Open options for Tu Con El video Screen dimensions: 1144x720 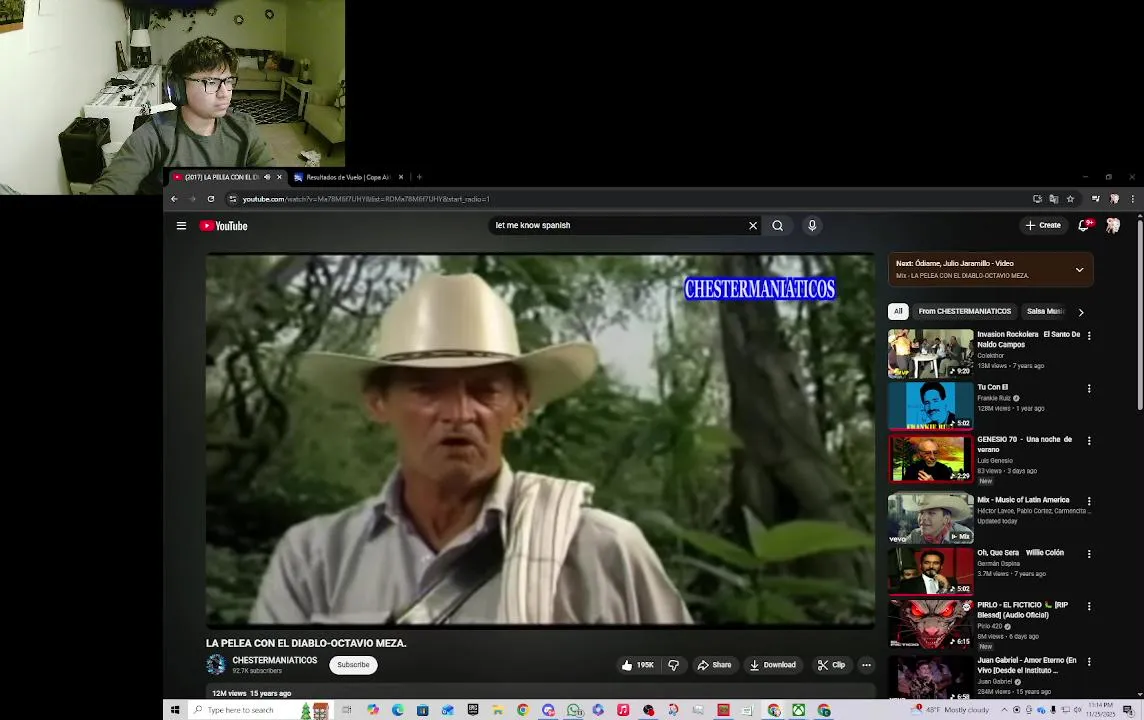coord(1089,389)
